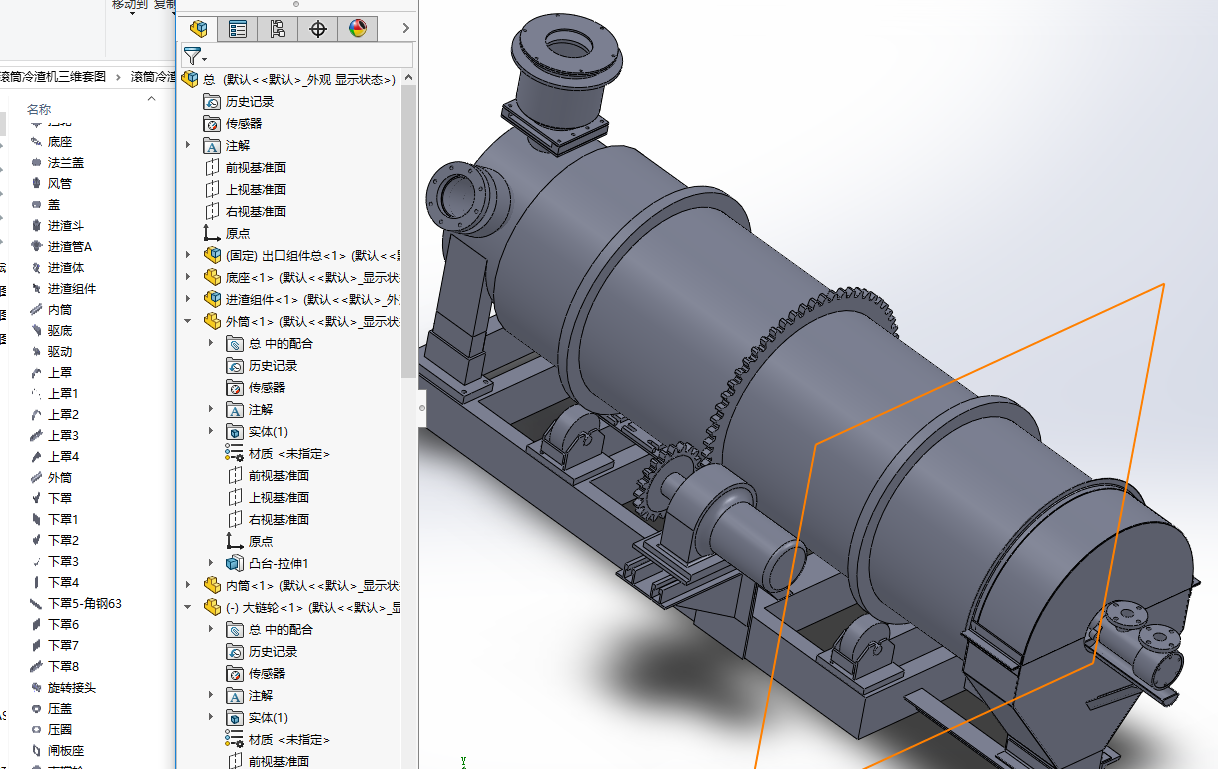1218x769 pixels.
Task: Expand the 进渣组件<1> component node
Action: click(x=188, y=299)
